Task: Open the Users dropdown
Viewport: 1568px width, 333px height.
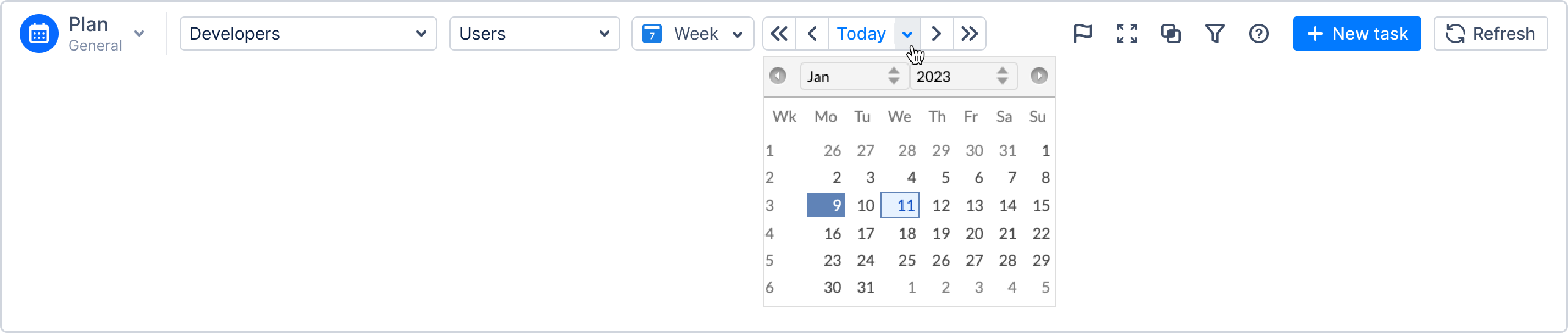Action: [534, 34]
